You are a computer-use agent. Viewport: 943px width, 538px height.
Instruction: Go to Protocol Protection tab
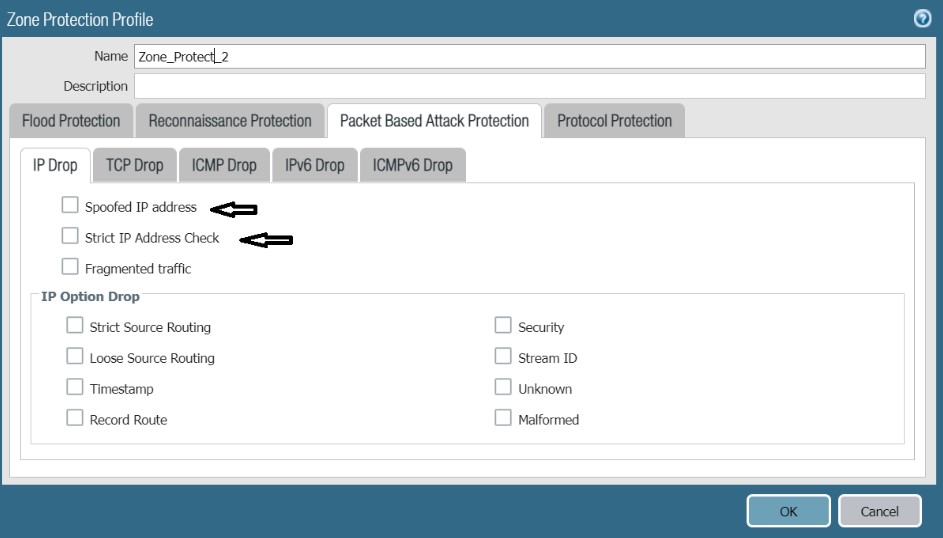click(x=614, y=121)
